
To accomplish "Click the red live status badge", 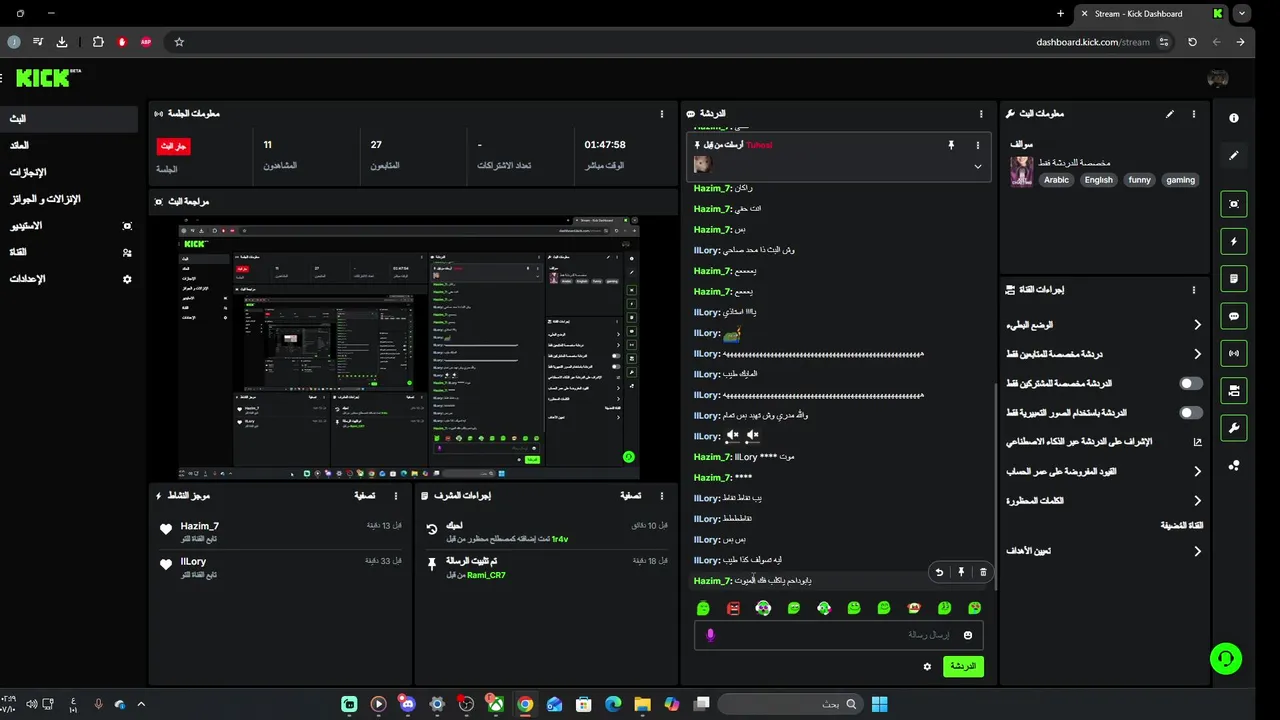I will coord(173,146).
